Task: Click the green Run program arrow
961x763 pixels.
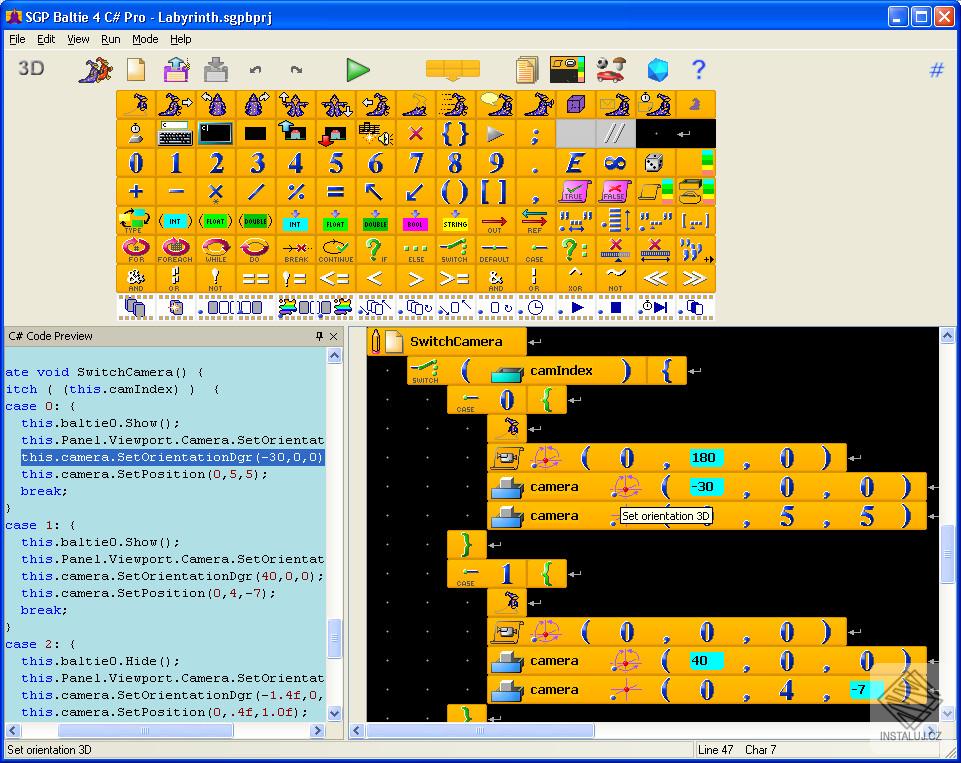Action: tap(357, 69)
